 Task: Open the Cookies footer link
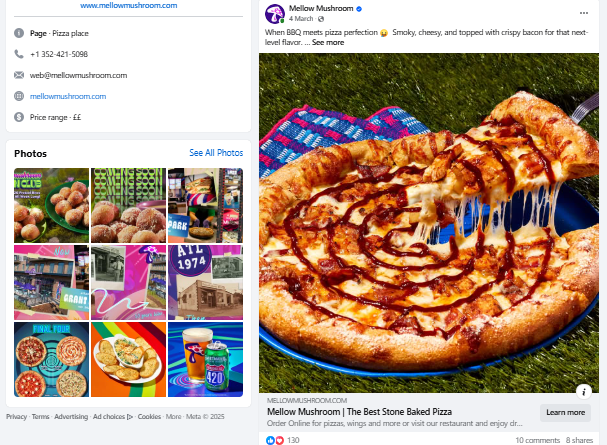149,416
